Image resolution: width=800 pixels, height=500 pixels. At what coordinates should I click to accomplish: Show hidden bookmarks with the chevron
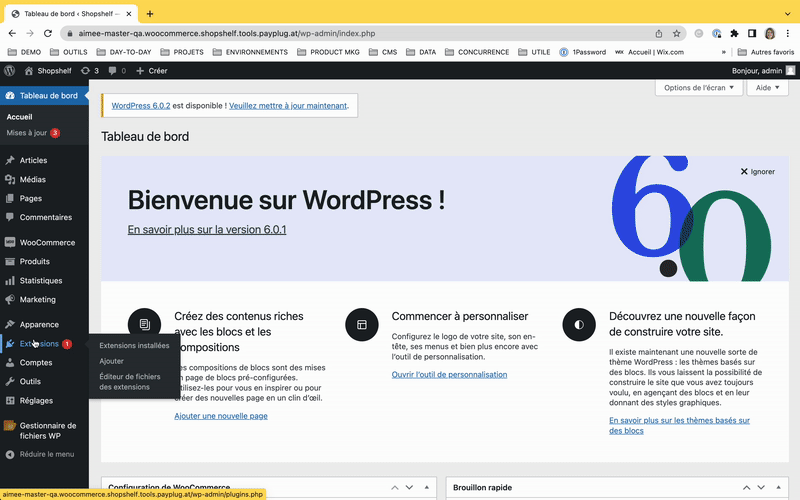click(723, 52)
